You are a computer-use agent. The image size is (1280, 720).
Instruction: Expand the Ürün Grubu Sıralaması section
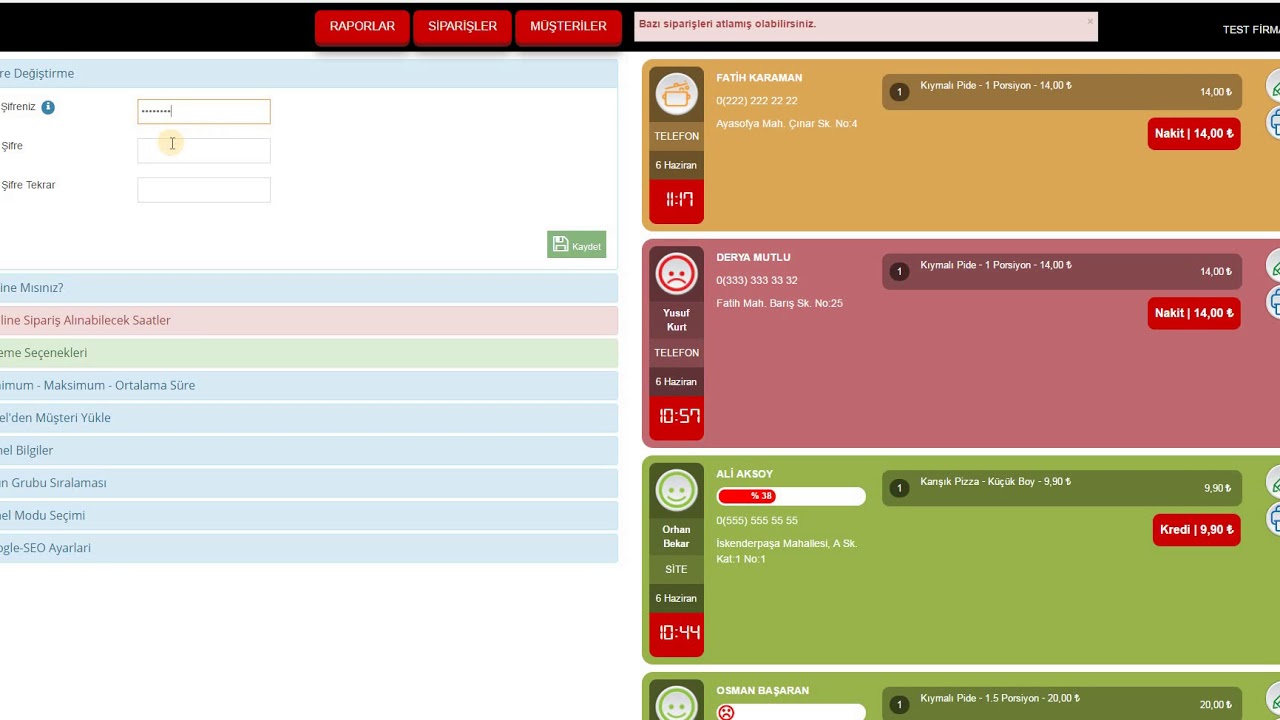[x=308, y=483]
